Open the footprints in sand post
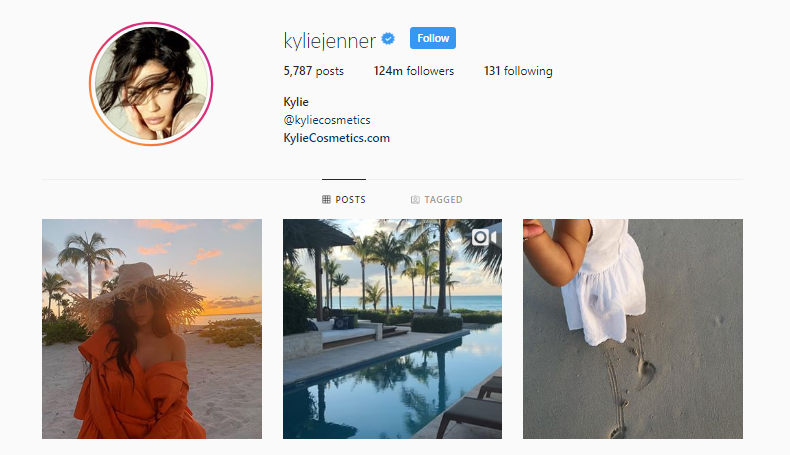Image resolution: width=790 pixels, height=455 pixels. pyautogui.click(x=633, y=329)
